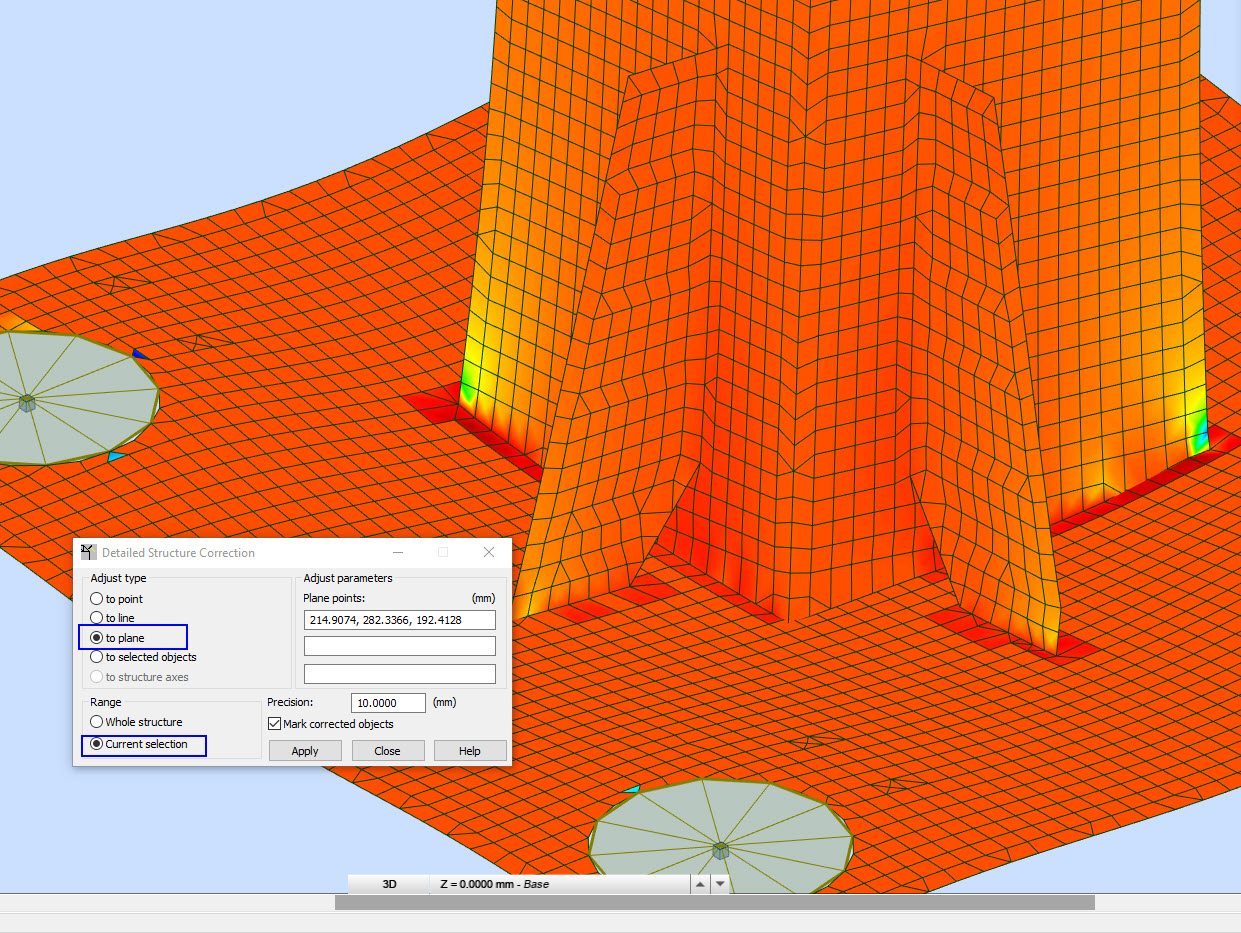Screen dimensions: 1241x933
Task: Select the "to line" adjust type
Action: coord(97,617)
